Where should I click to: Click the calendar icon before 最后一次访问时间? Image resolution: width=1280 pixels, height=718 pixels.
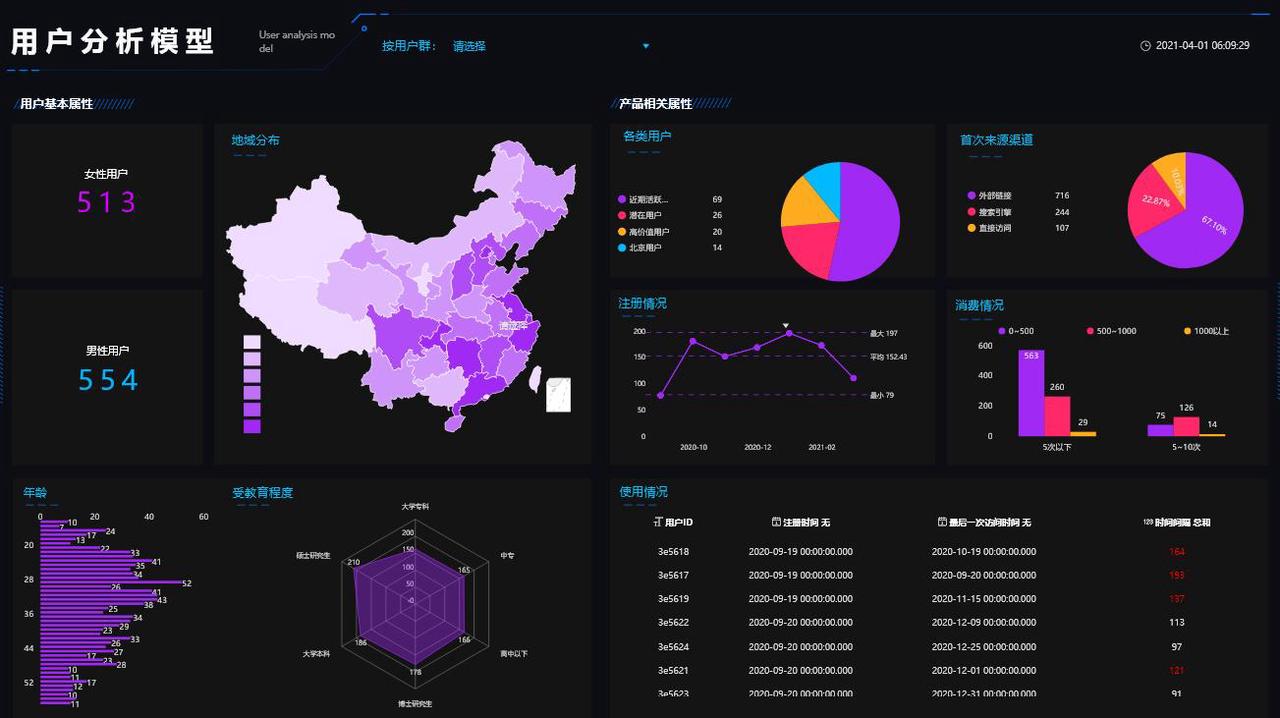(x=942, y=522)
